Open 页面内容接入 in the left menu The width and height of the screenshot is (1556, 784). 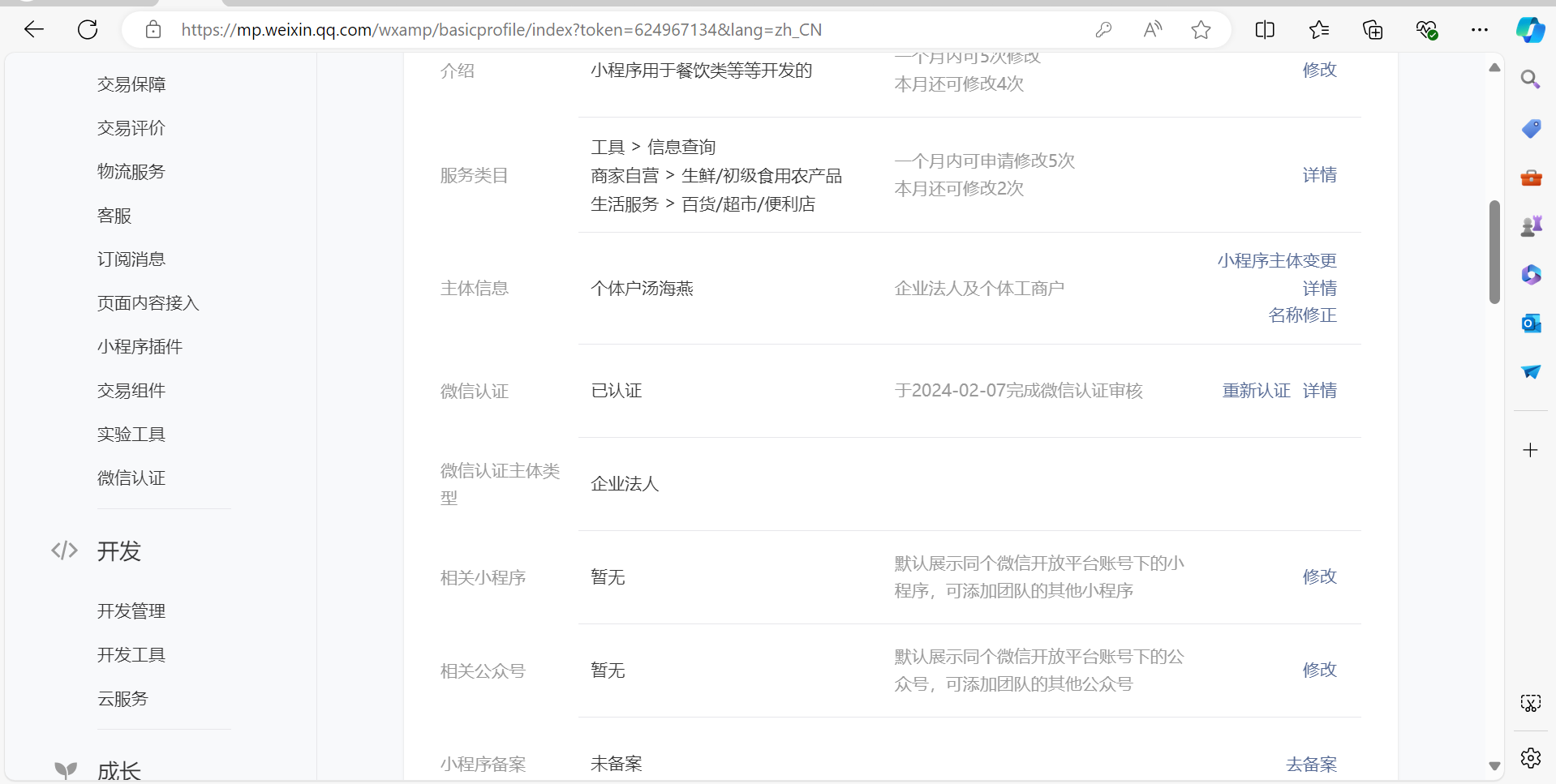coord(148,303)
